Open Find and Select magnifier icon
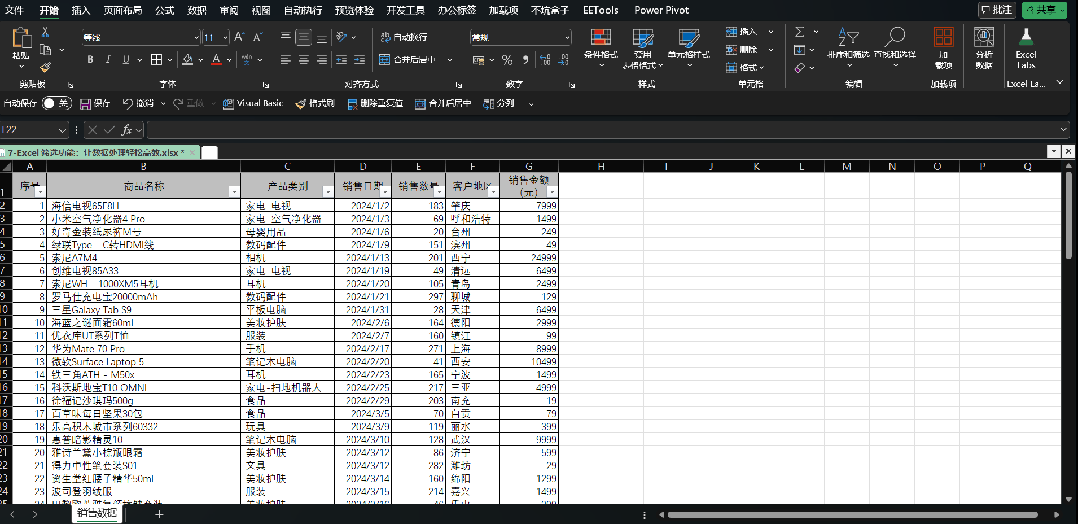Screen dimensions: 1078x524 pos(894,37)
